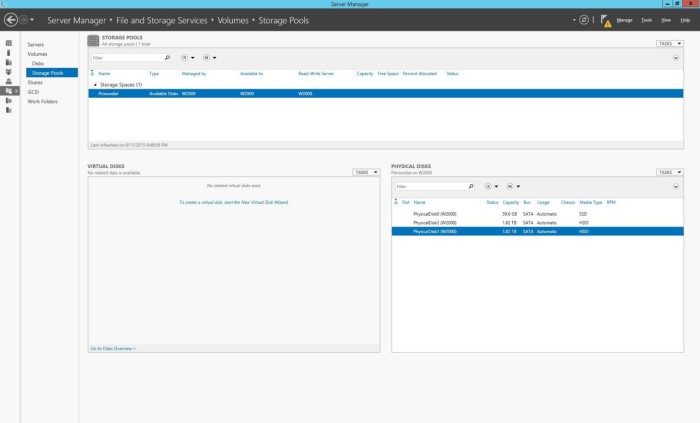Collapse the Storage Spaces (1) group
700x423 pixels.
click(x=95, y=85)
